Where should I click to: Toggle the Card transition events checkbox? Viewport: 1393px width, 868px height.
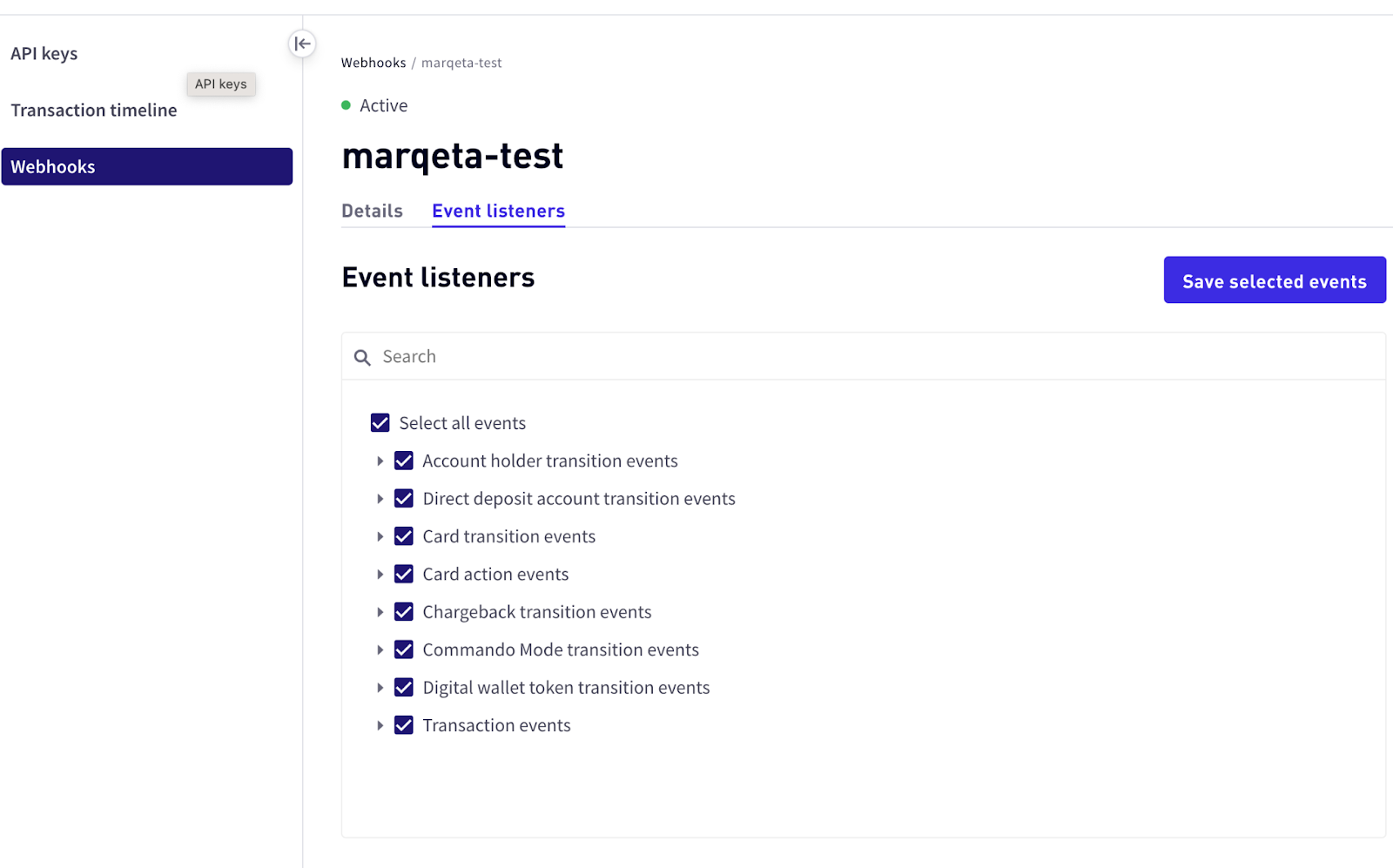coord(404,536)
